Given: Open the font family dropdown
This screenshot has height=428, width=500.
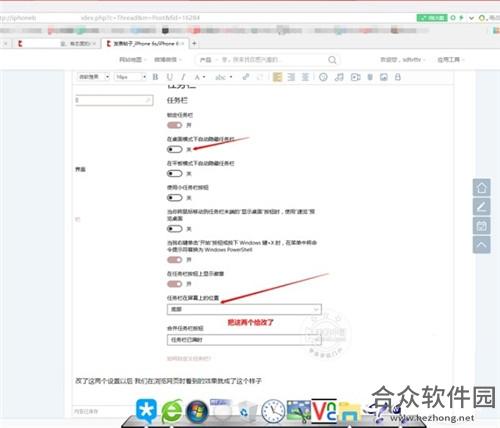Looking at the screenshot, I should tap(94, 77).
